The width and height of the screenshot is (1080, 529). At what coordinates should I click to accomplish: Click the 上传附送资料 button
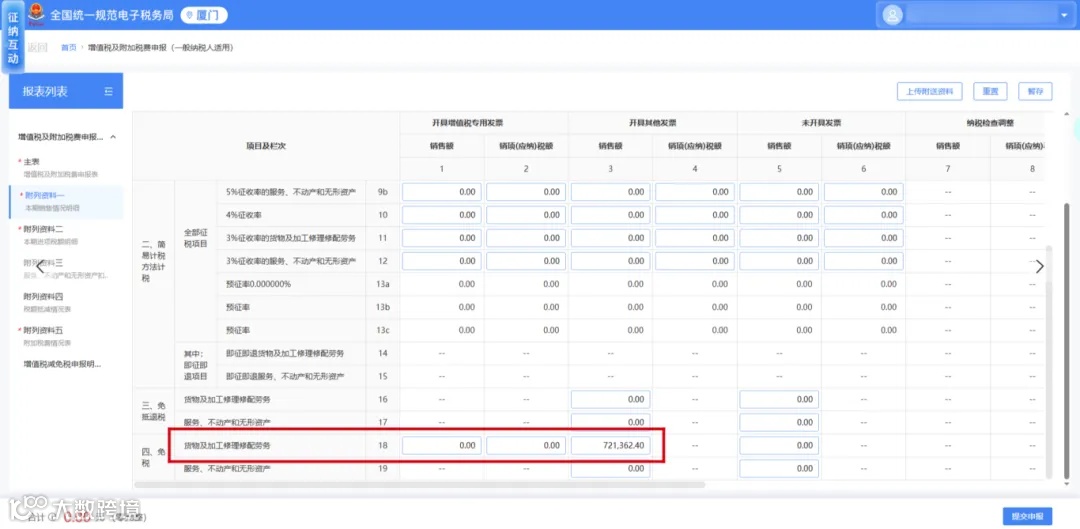[x=929, y=91]
